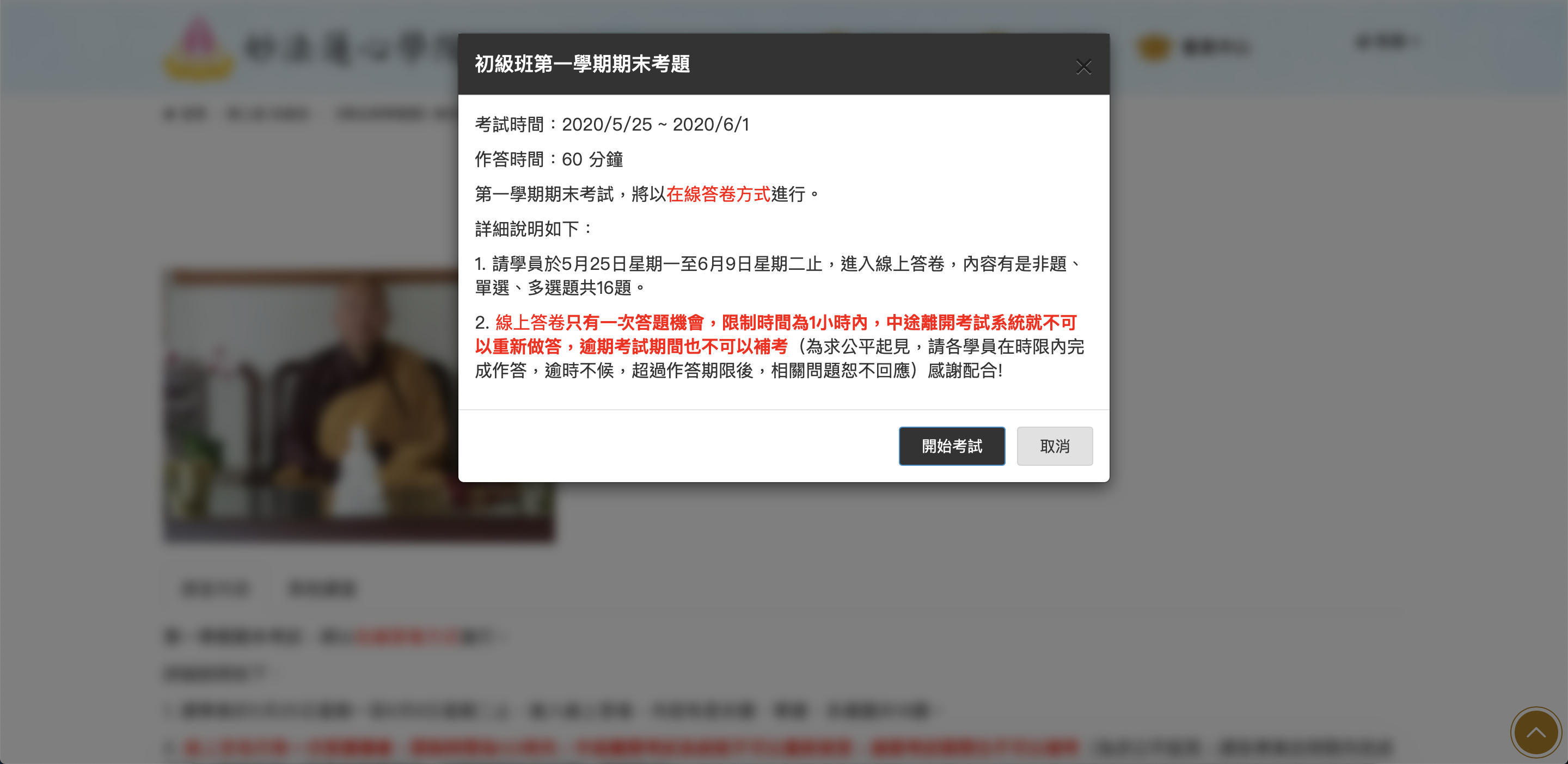This screenshot has width=1568, height=764.
Task: Click the yellow round icon in the header
Action: [1154, 47]
